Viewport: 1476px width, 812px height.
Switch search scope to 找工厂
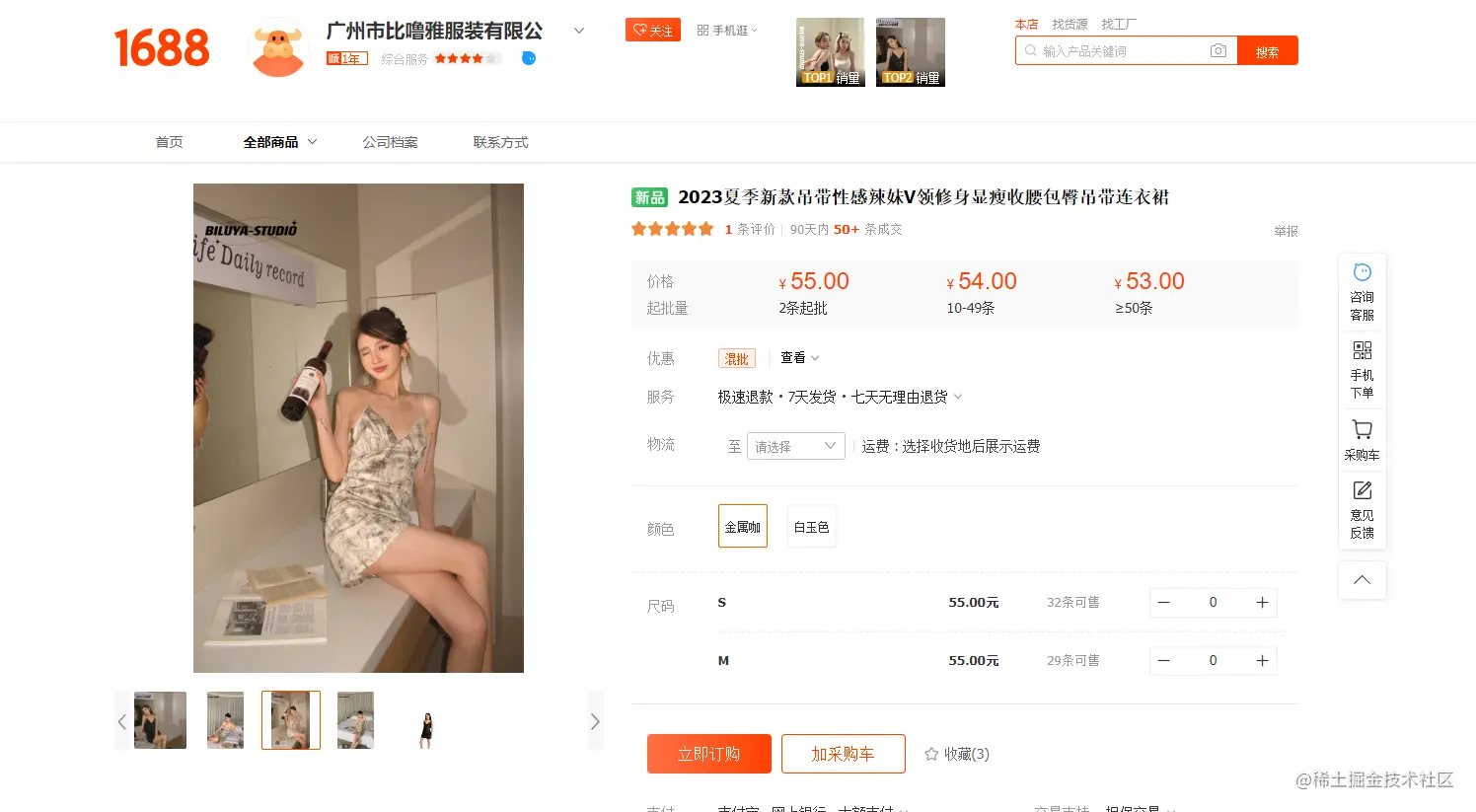(x=1119, y=24)
